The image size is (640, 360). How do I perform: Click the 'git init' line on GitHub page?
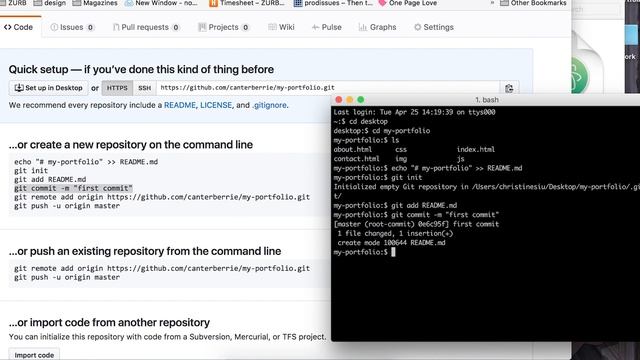[31, 171]
